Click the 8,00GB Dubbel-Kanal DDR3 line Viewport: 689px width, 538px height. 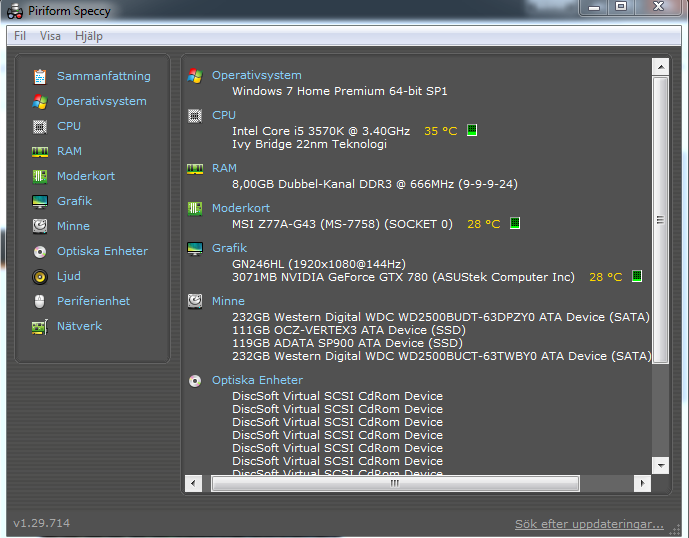click(375, 184)
